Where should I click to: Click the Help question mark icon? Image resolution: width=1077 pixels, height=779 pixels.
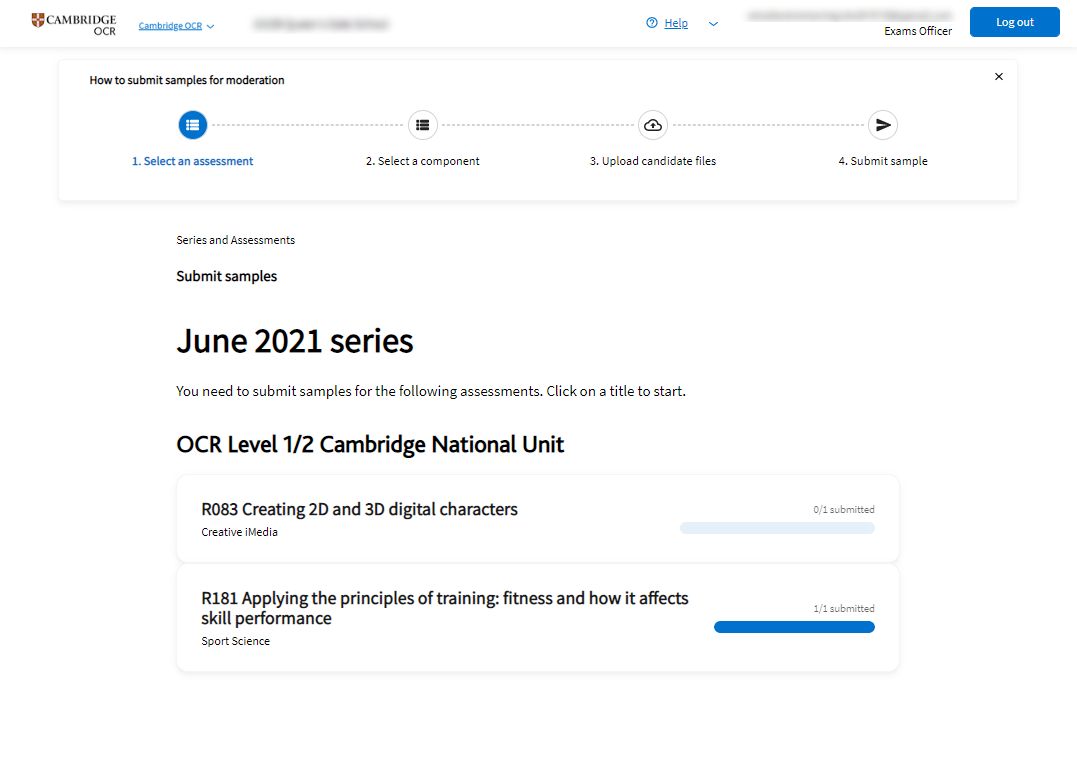(x=652, y=23)
